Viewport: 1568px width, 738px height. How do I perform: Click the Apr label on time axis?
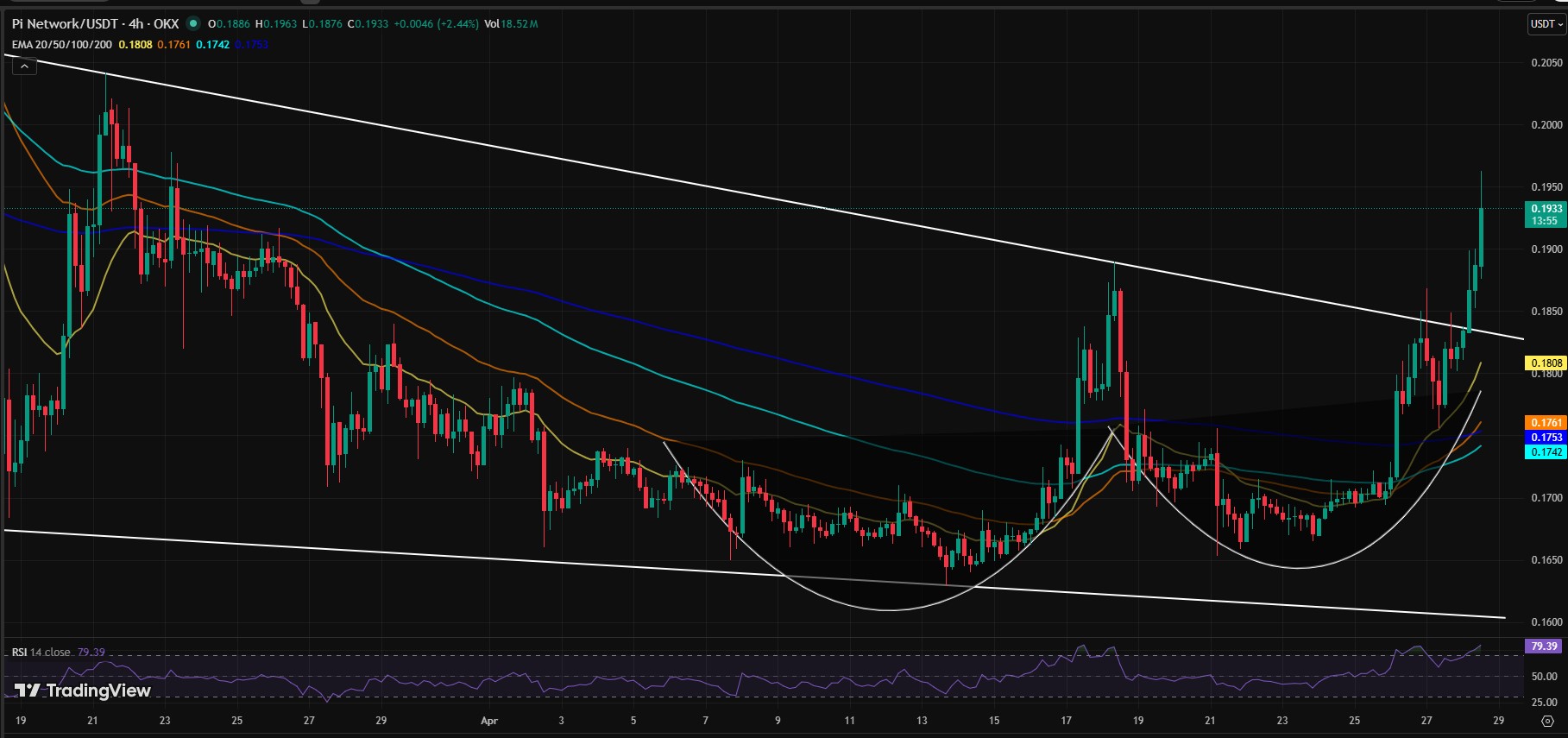[x=489, y=720]
